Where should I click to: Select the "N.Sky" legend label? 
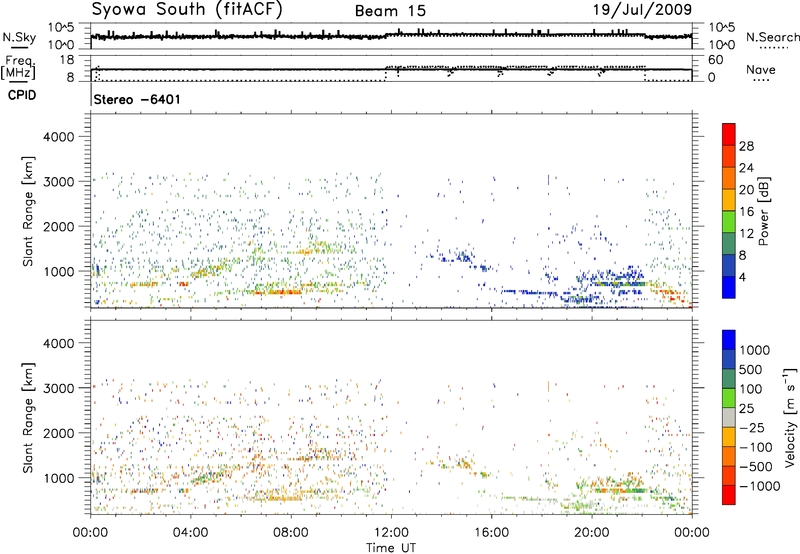(x=19, y=37)
